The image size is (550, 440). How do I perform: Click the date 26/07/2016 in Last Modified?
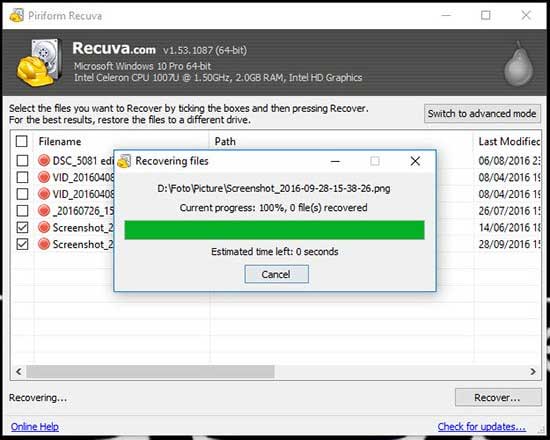(x=509, y=211)
